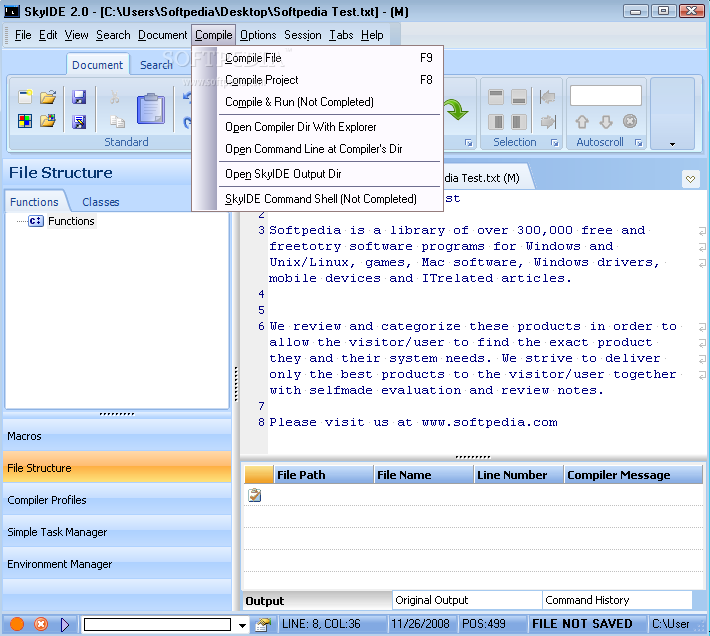Click the left arrow to line start icon
The image size is (710, 636).
[x=547, y=96]
